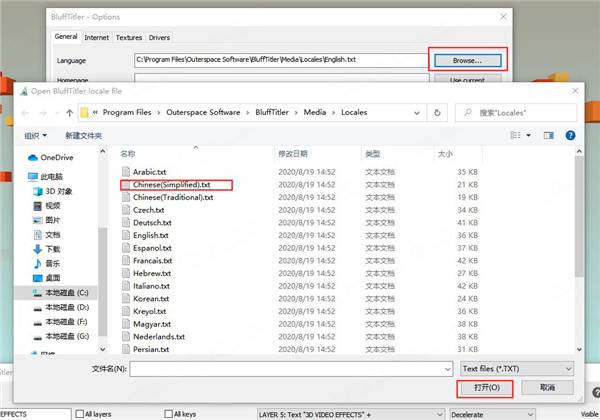
Task: Open the 视频 folder in sidebar
Action: (47, 206)
